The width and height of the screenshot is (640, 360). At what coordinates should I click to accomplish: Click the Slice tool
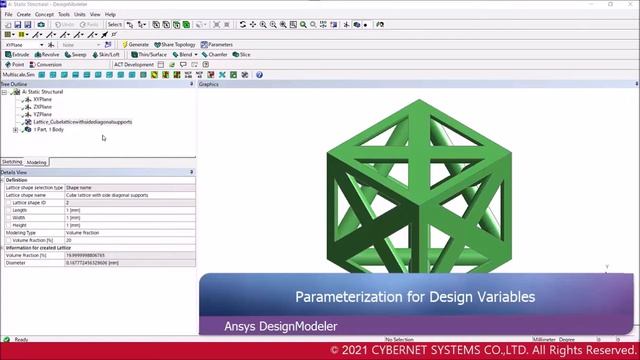click(241, 54)
